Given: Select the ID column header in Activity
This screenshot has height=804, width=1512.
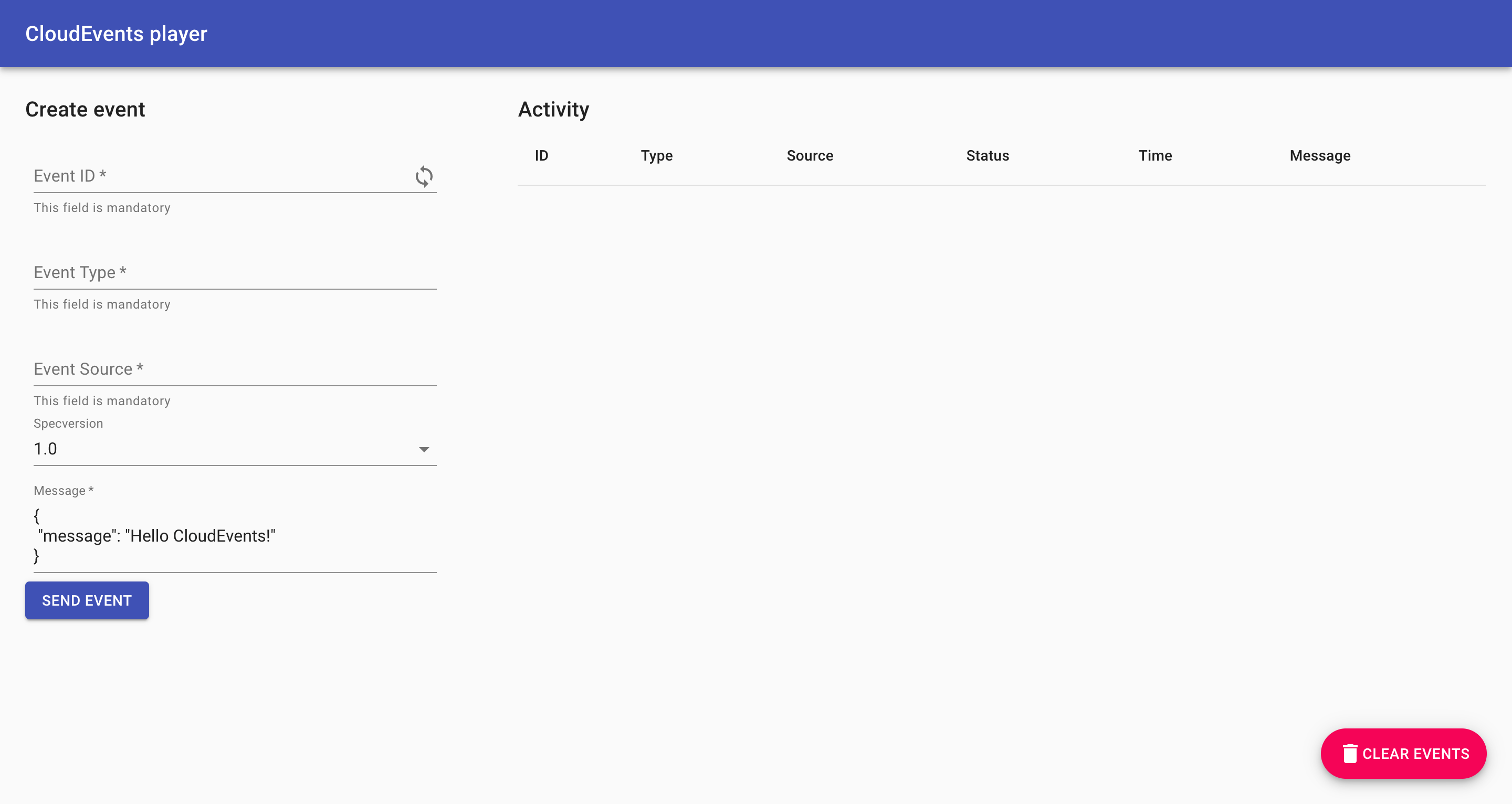Looking at the screenshot, I should (x=543, y=156).
